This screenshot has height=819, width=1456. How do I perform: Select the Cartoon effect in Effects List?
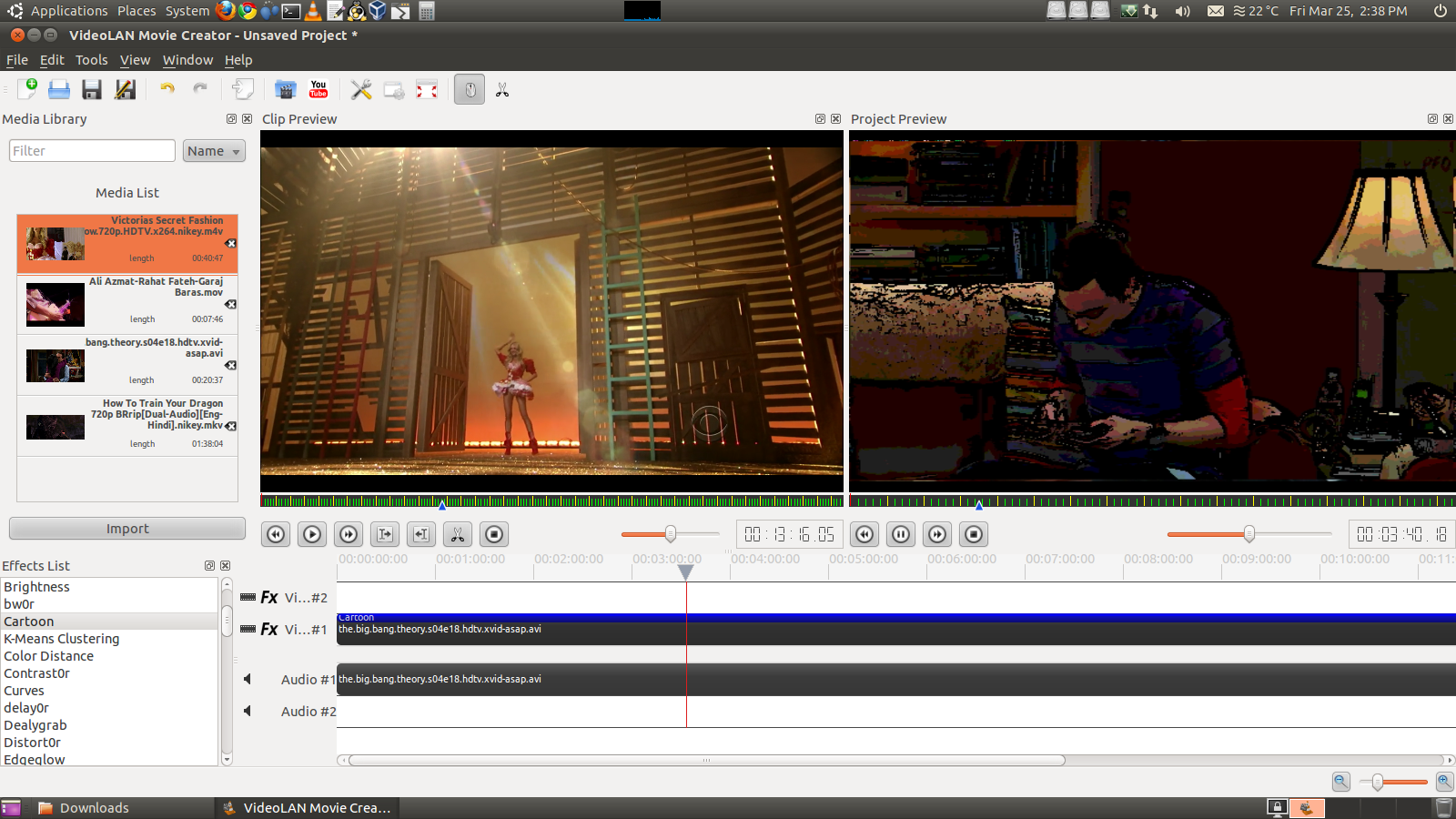(29, 622)
